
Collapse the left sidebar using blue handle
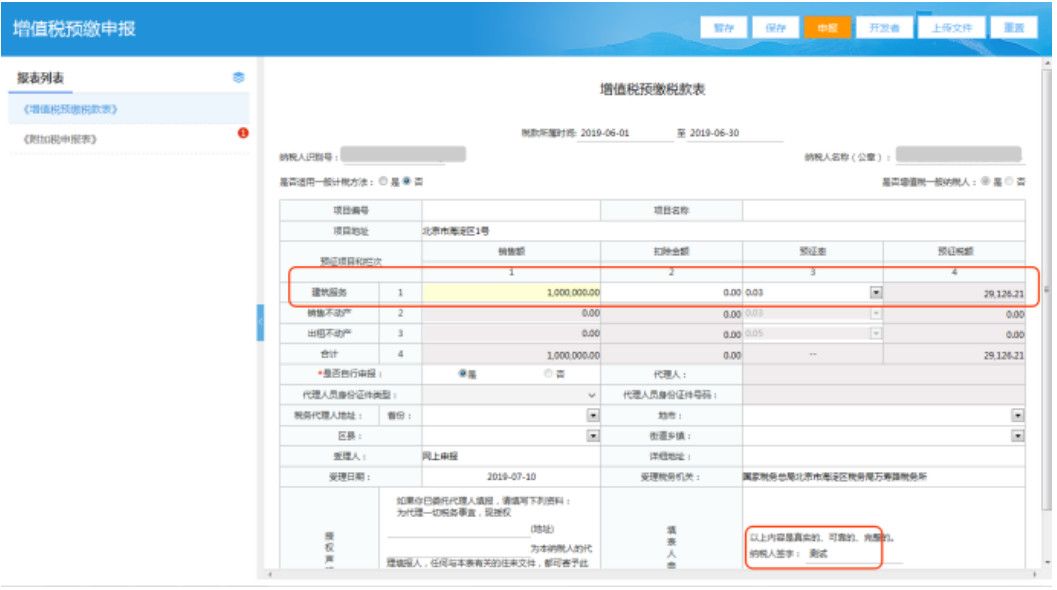pos(260,323)
